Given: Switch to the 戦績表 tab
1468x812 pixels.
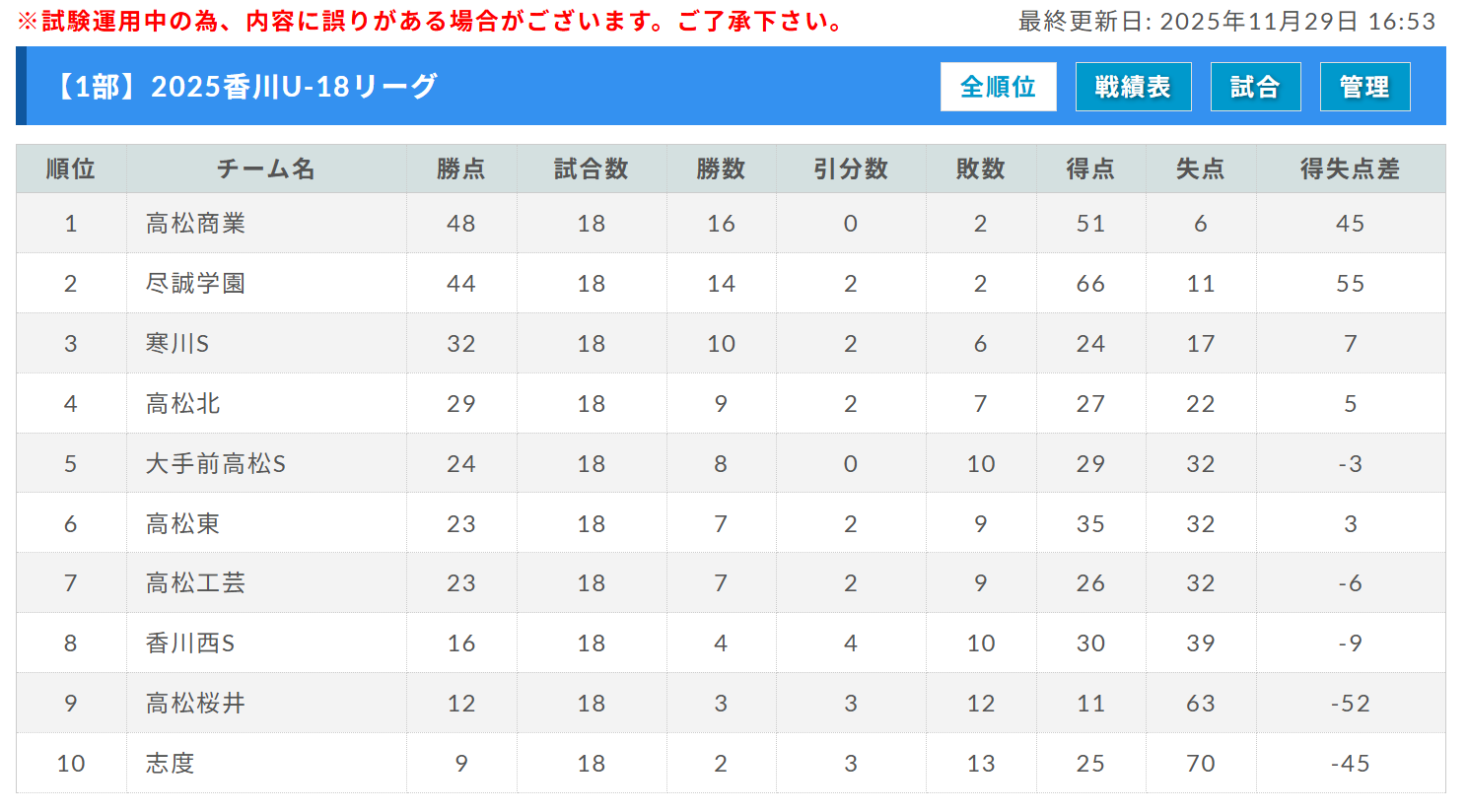Looking at the screenshot, I should [1133, 87].
